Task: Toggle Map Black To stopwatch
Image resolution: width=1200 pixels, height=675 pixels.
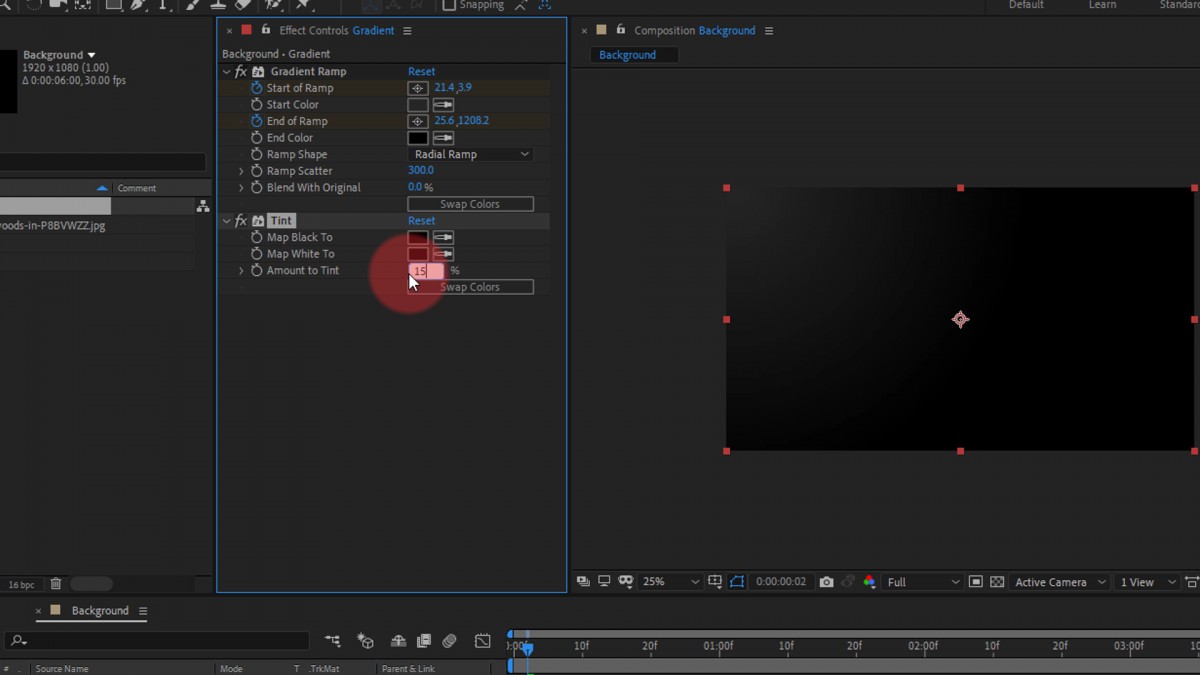Action: [256, 237]
